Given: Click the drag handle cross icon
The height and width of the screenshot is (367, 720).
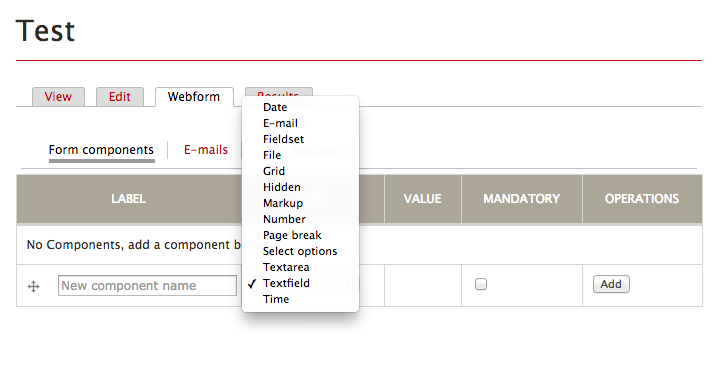Looking at the screenshot, I should click(34, 287).
